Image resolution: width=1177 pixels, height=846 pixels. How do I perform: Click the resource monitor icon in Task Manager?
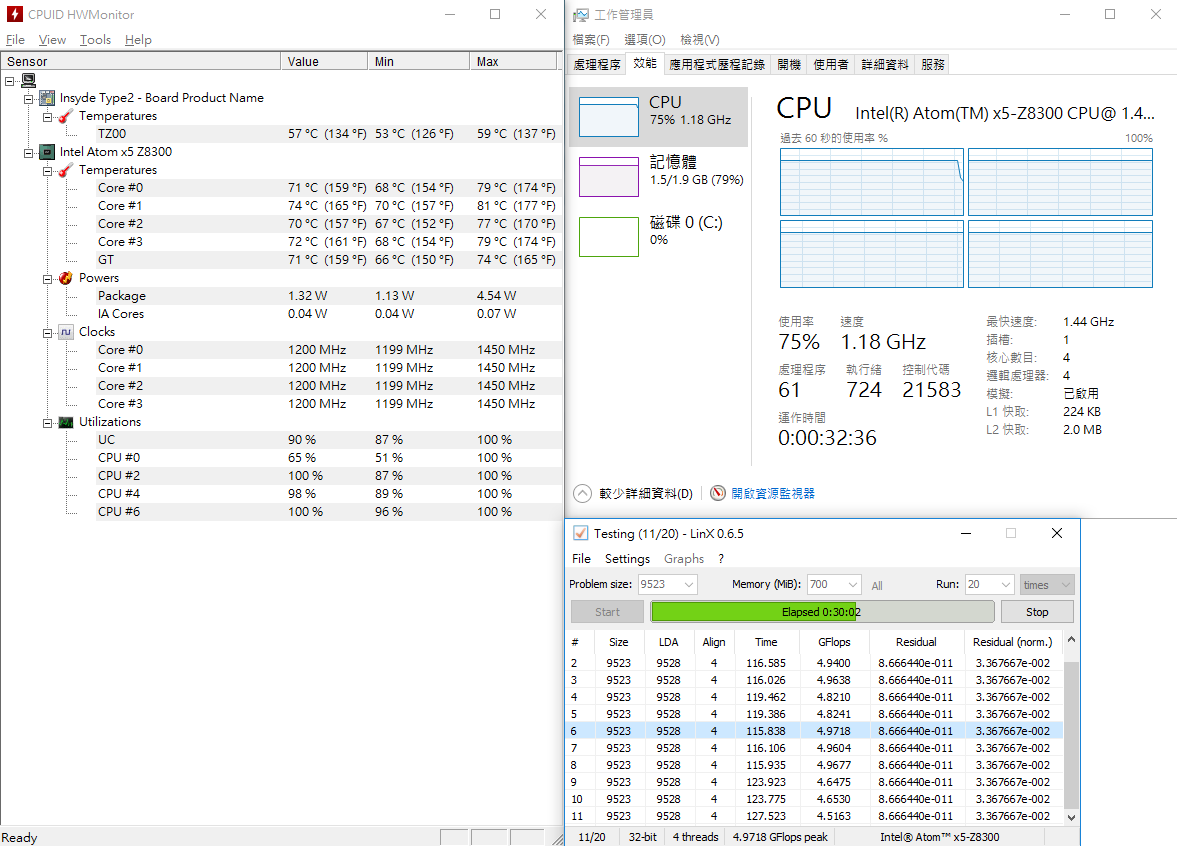pos(718,493)
